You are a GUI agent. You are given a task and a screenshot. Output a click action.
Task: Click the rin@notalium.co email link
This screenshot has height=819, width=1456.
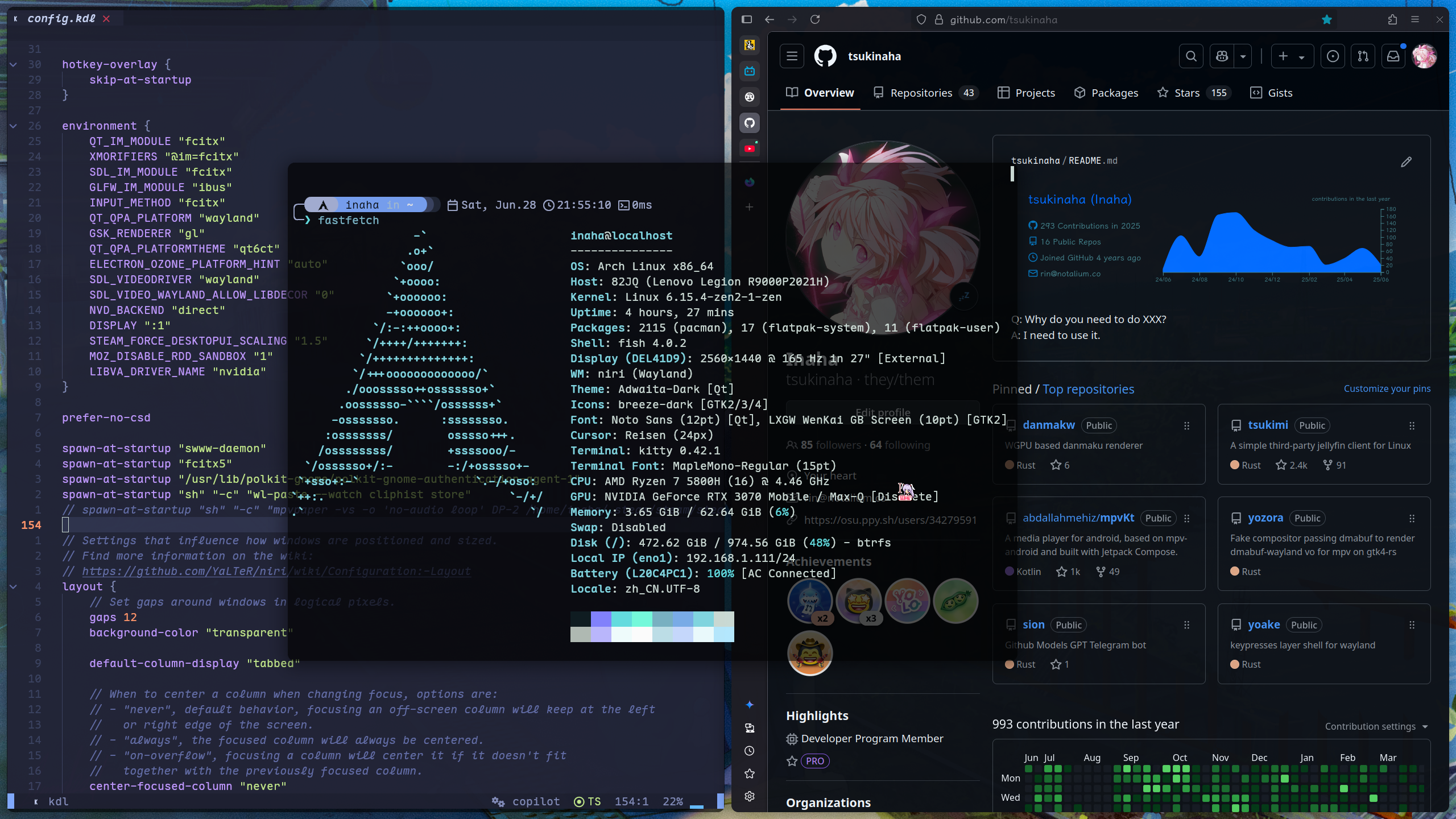click(x=1070, y=274)
